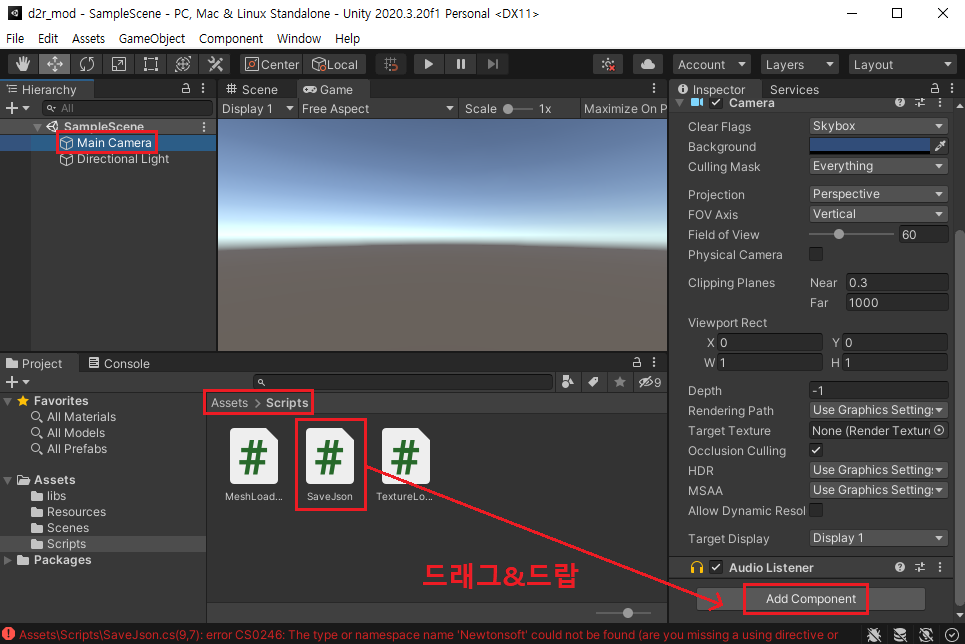This screenshot has width=965, height=644.
Task: Click the Game view Scale slider
Action: [518, 109]
